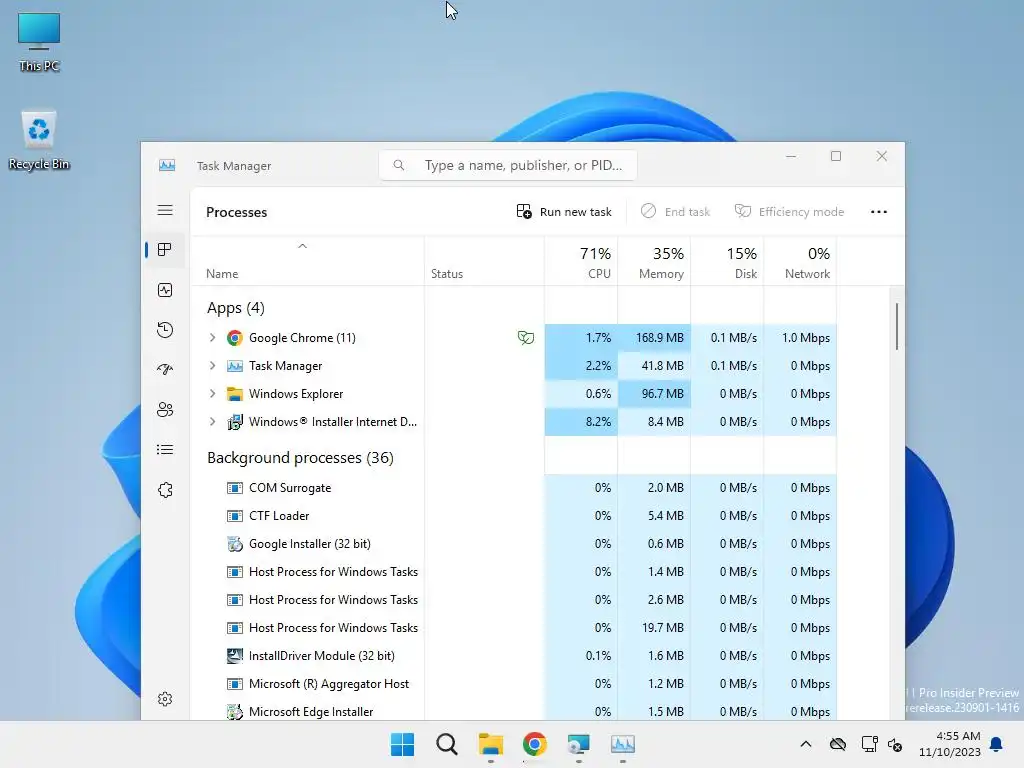Open the clock showing 4:55 AM 11/10/2023
Viewport: 1024px width, 768px height.
(950, 744)
